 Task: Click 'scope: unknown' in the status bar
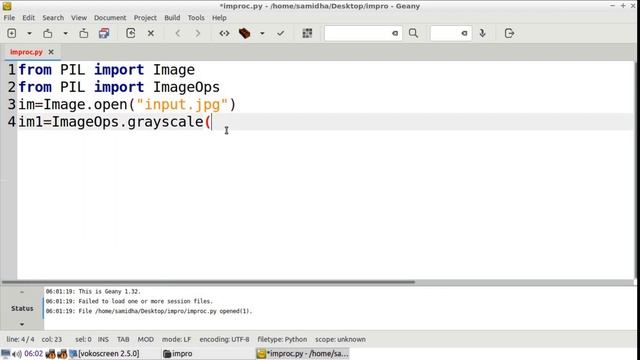click(340, 340)
